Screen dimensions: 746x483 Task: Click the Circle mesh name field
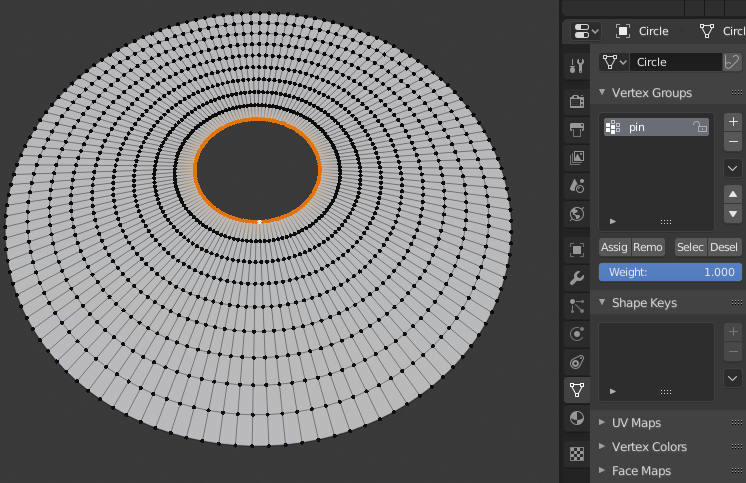(676, 62)
